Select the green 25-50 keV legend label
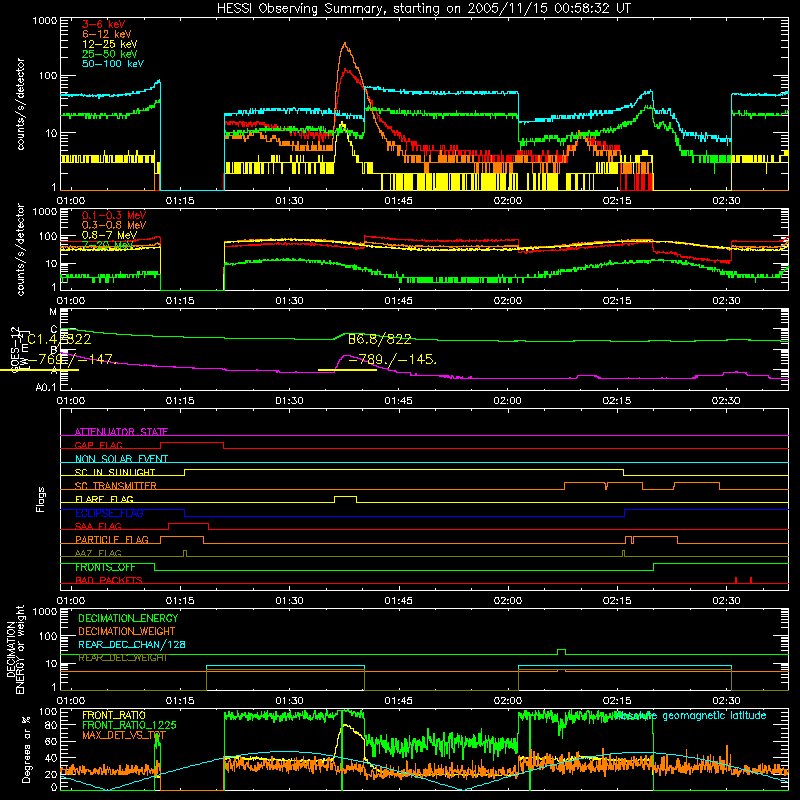 pyautogui.click(x=110, y=54)
